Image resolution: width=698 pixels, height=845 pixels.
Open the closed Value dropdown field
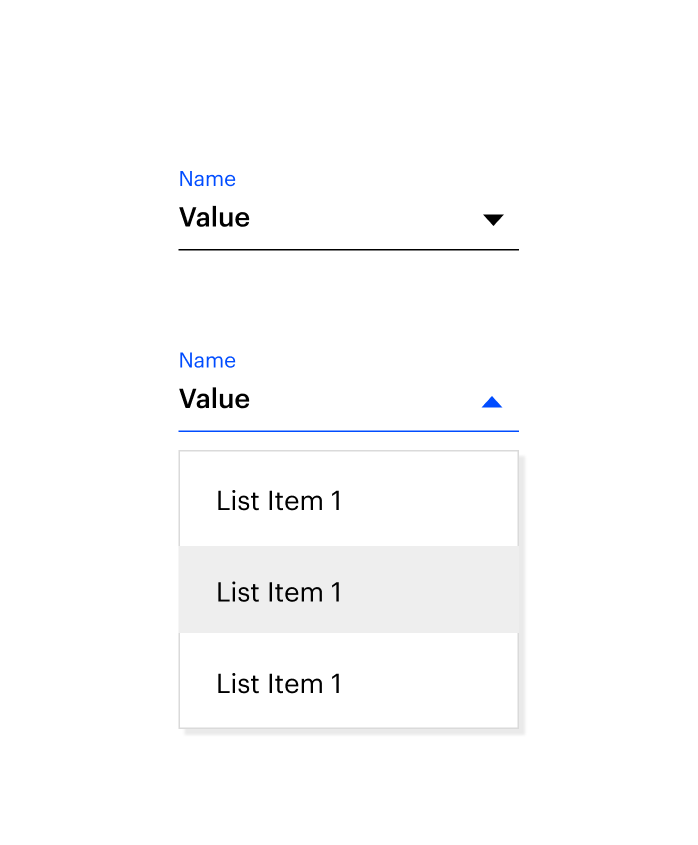click(348, 219)
